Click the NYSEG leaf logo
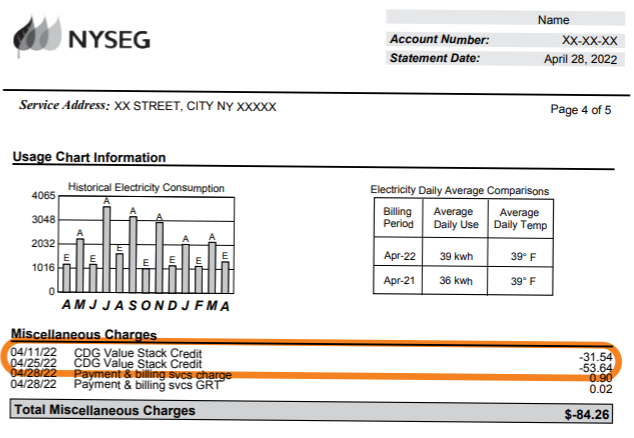The image size is (634, 438). (x=36, y=39)
